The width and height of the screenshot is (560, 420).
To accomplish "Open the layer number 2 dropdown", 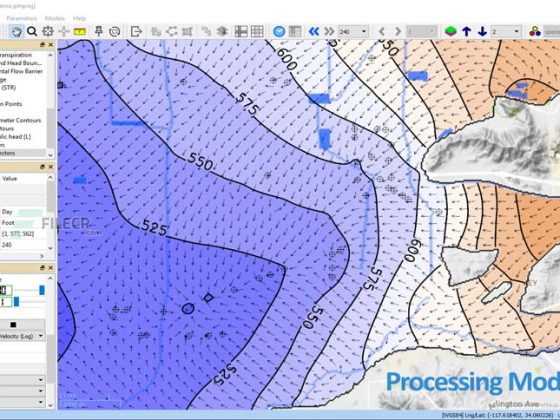I will (x=506, y=32).
